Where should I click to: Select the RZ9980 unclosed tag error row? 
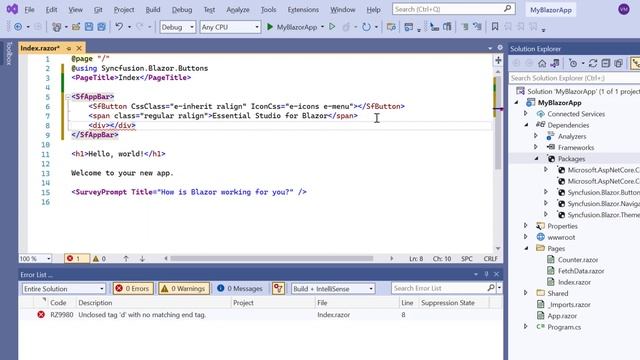[260, 315]
